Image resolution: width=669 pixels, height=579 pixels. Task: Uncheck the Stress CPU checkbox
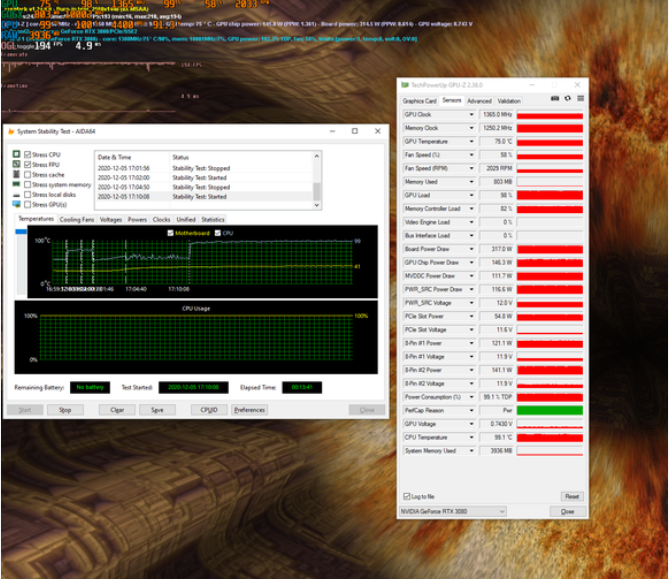pyautogui.click(x=28, y=154)
